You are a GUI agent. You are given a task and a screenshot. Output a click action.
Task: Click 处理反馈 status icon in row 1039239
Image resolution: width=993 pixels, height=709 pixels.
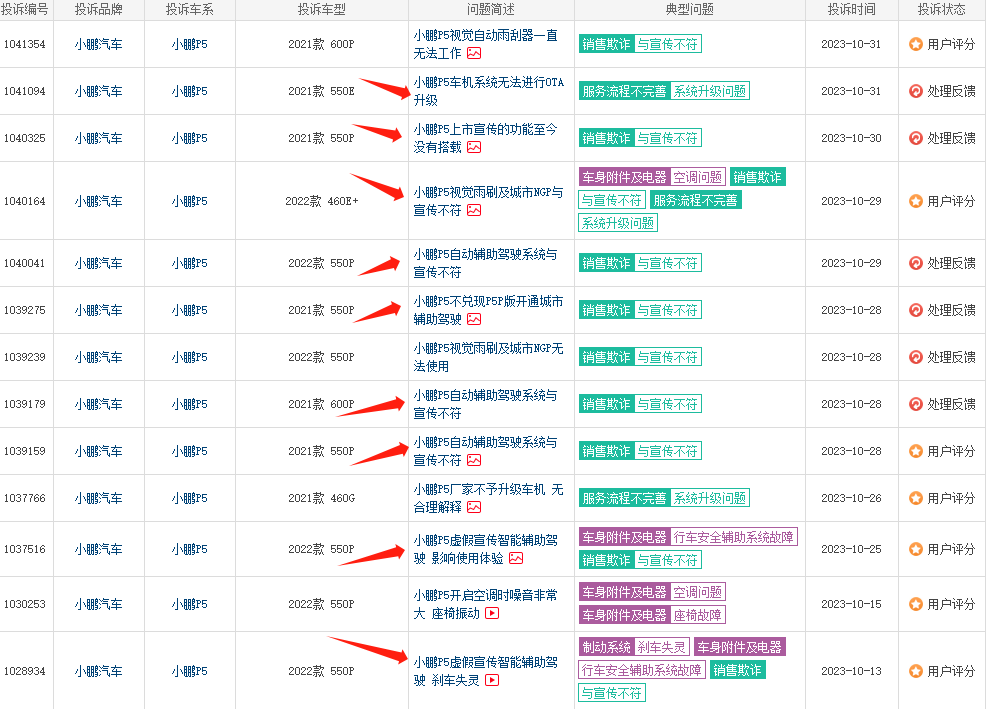(915, 357)
